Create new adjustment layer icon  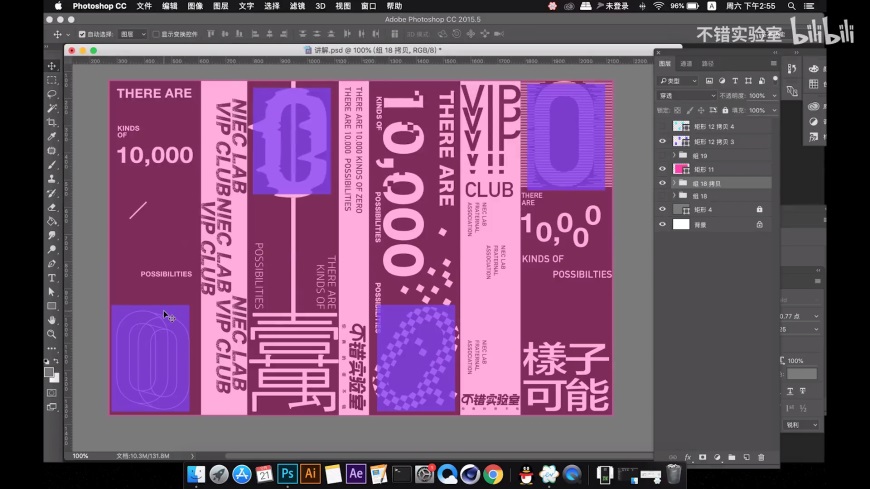[x=717, y=457]
